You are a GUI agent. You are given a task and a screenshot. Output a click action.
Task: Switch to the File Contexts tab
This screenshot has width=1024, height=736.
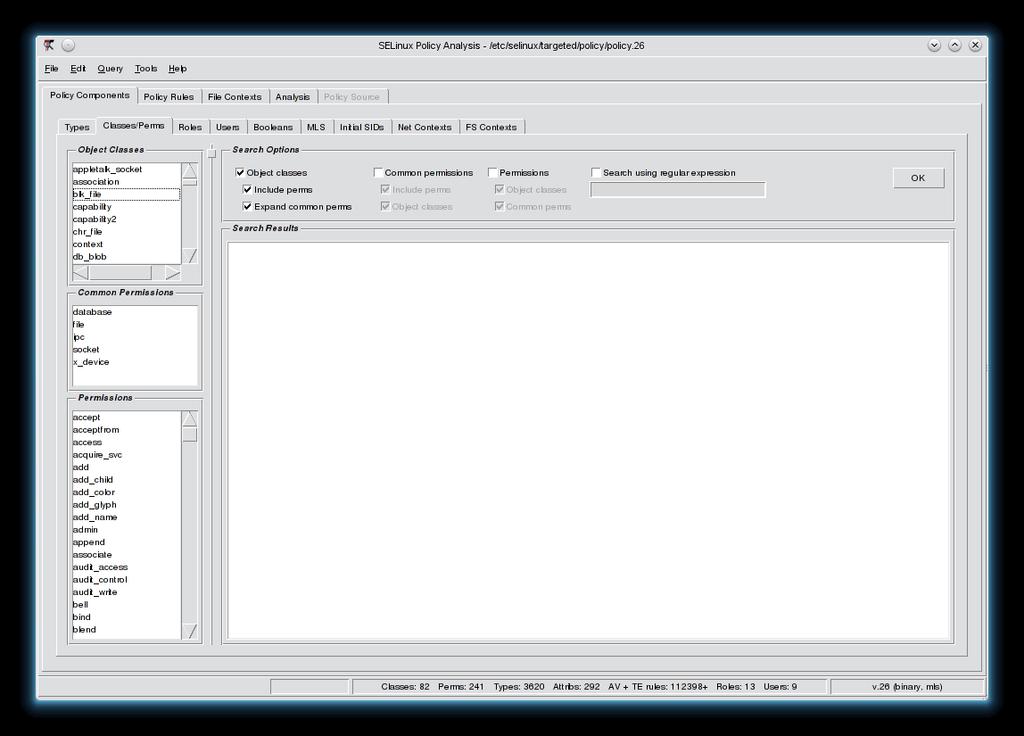pos(234,97)
